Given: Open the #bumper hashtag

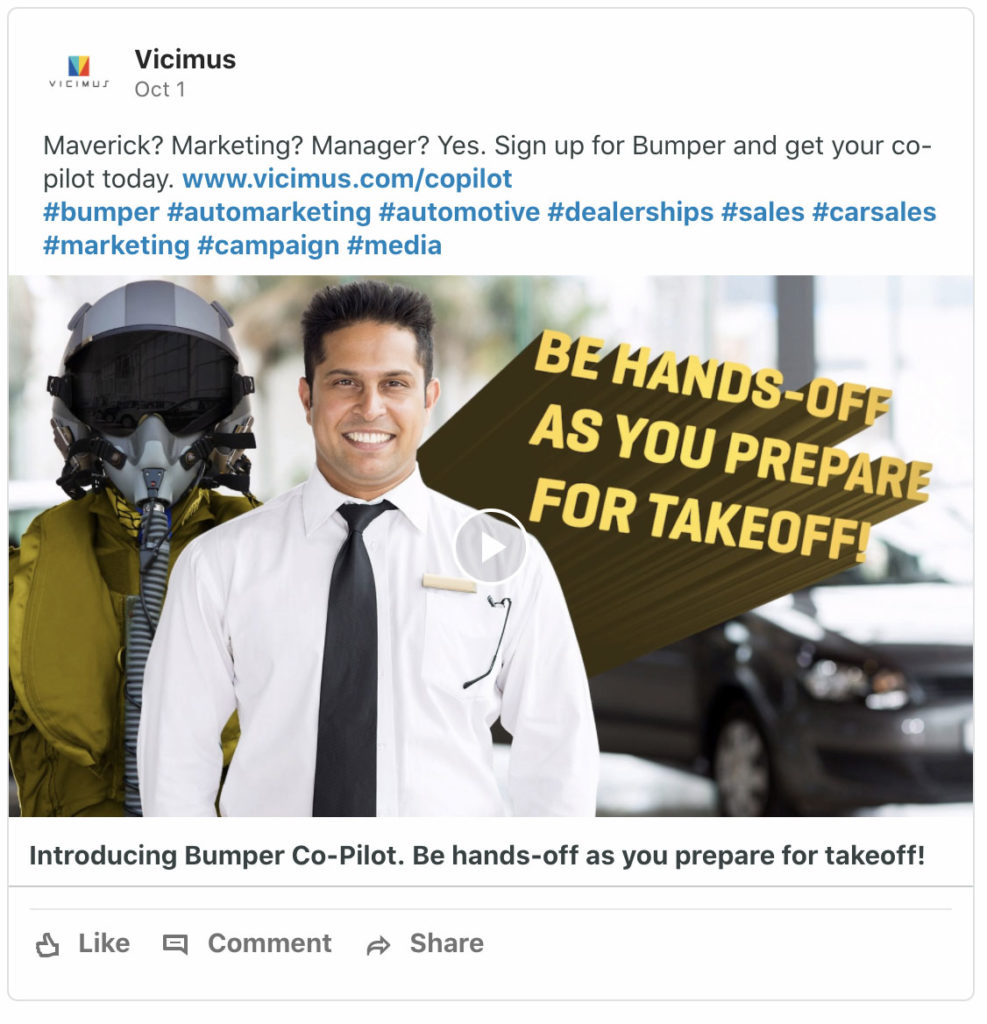Looking at the screenshot, I should (102, 214).
